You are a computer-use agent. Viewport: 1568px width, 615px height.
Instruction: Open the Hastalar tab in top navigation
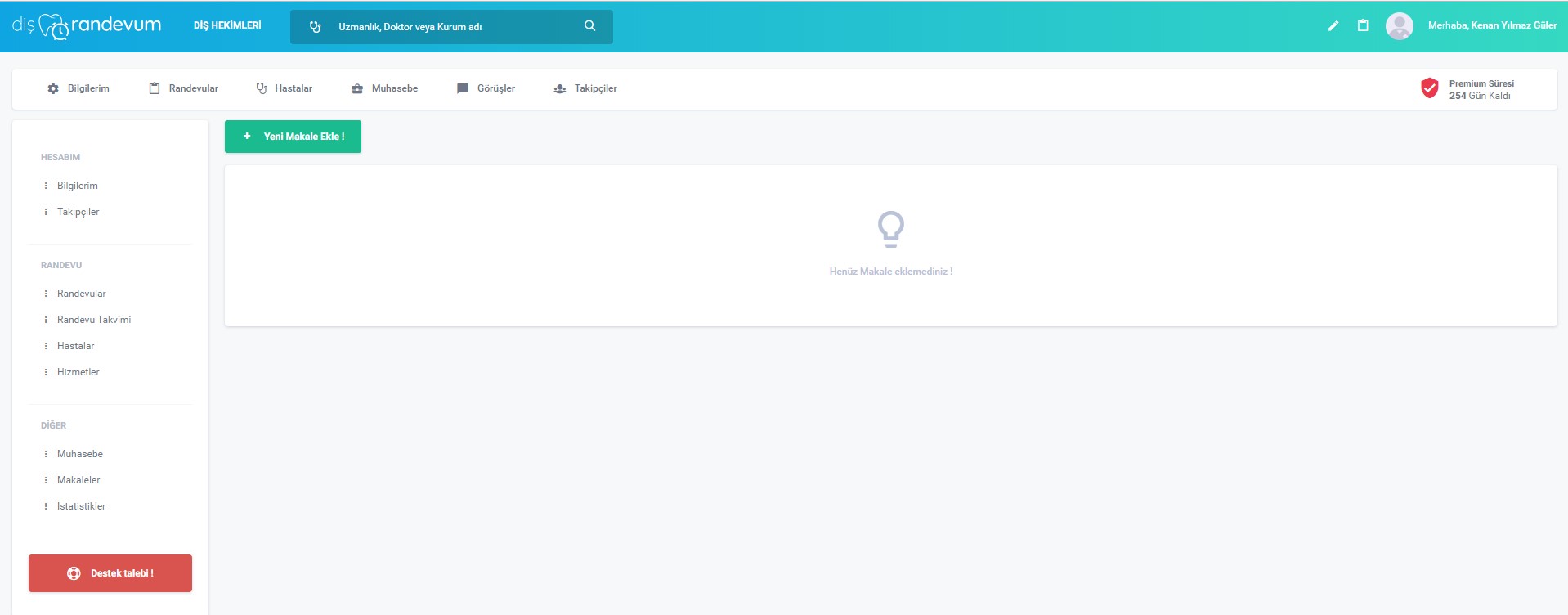pyautogui.click(x=293, y=88)
